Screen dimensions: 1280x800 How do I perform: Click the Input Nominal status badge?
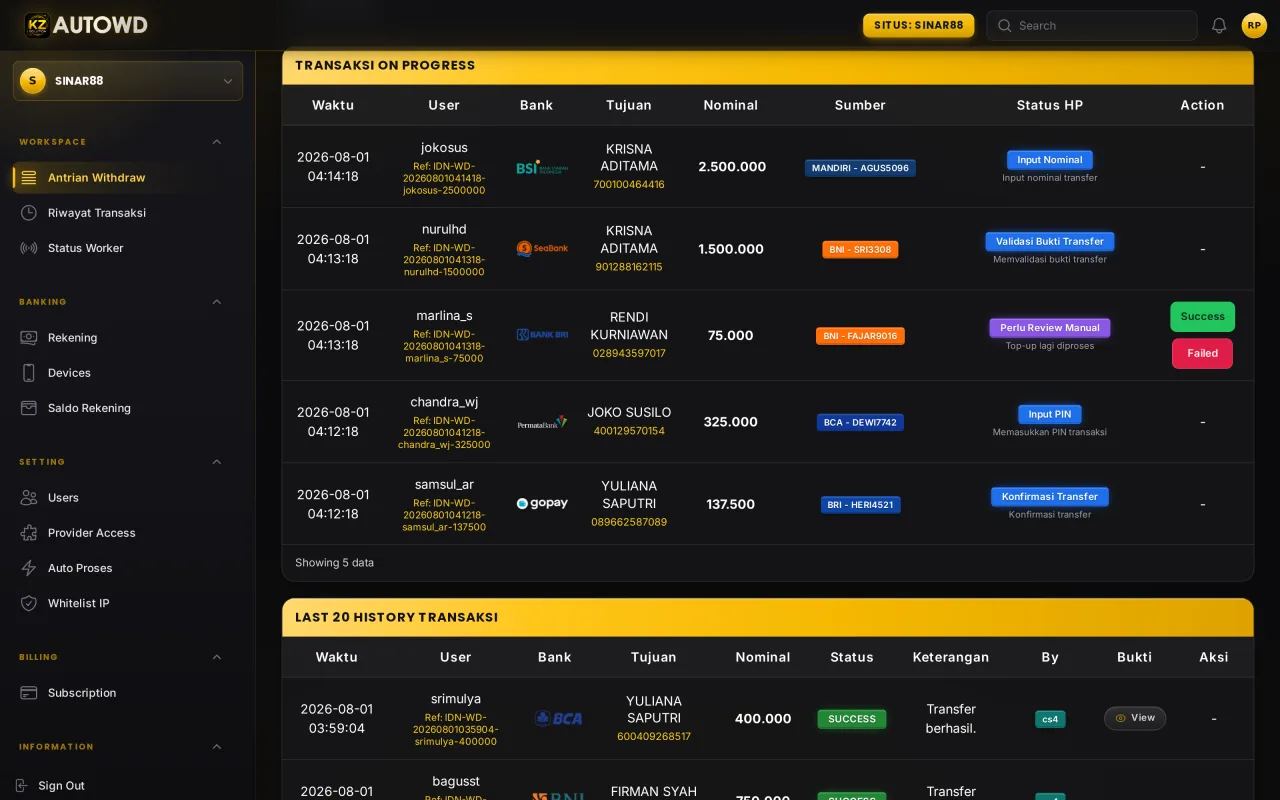pyautogui.click(x=1050, y=160)
